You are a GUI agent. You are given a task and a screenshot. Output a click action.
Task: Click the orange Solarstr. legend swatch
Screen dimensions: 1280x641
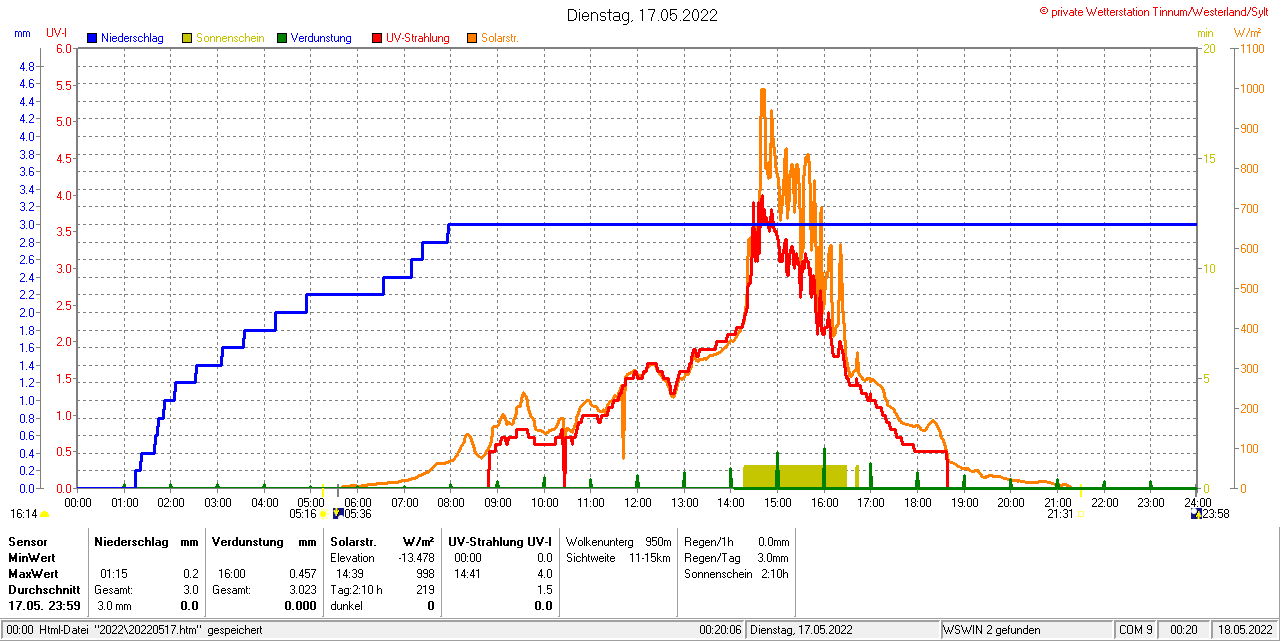[472, 38]
